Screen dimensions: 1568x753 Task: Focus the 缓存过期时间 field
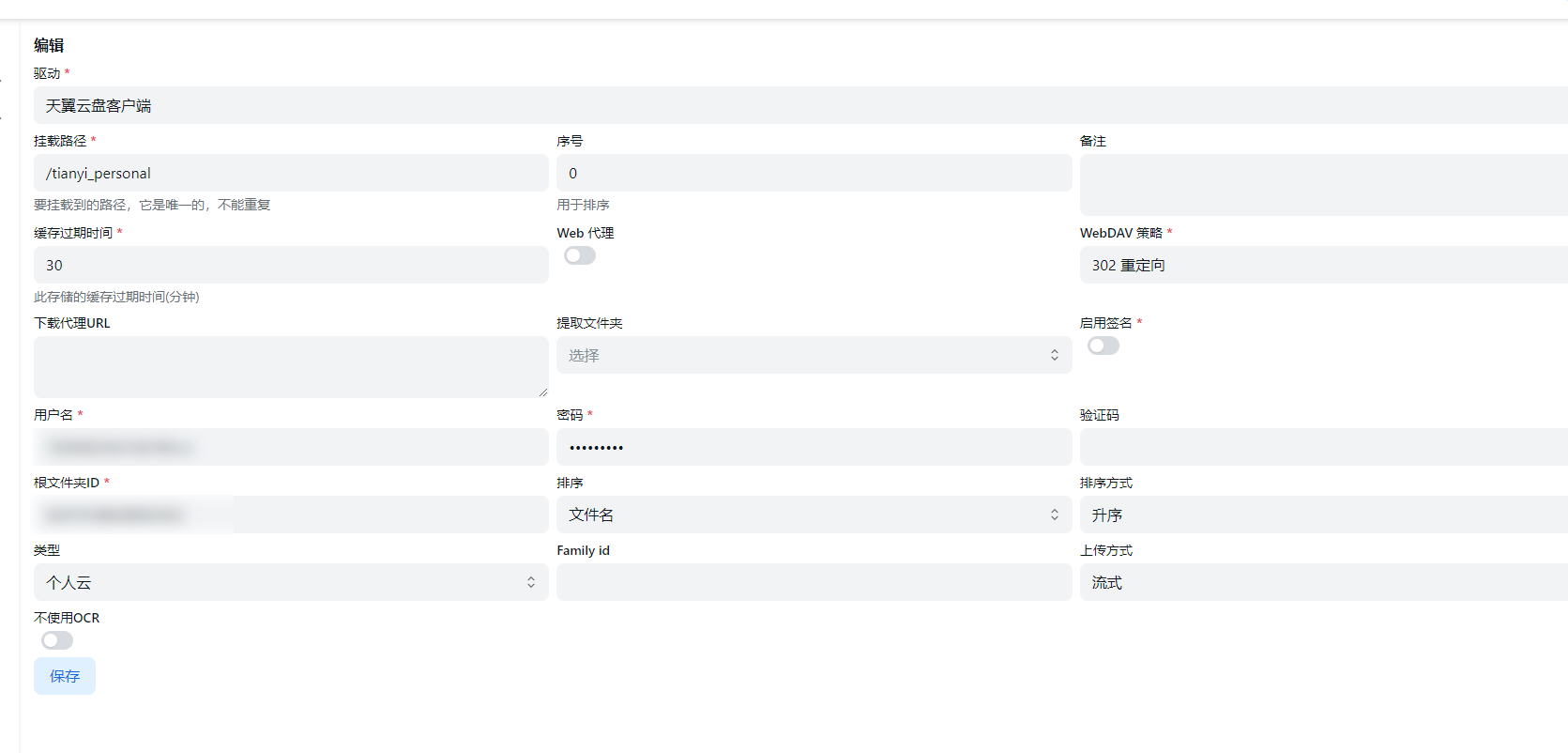click(x=291, y=265)
